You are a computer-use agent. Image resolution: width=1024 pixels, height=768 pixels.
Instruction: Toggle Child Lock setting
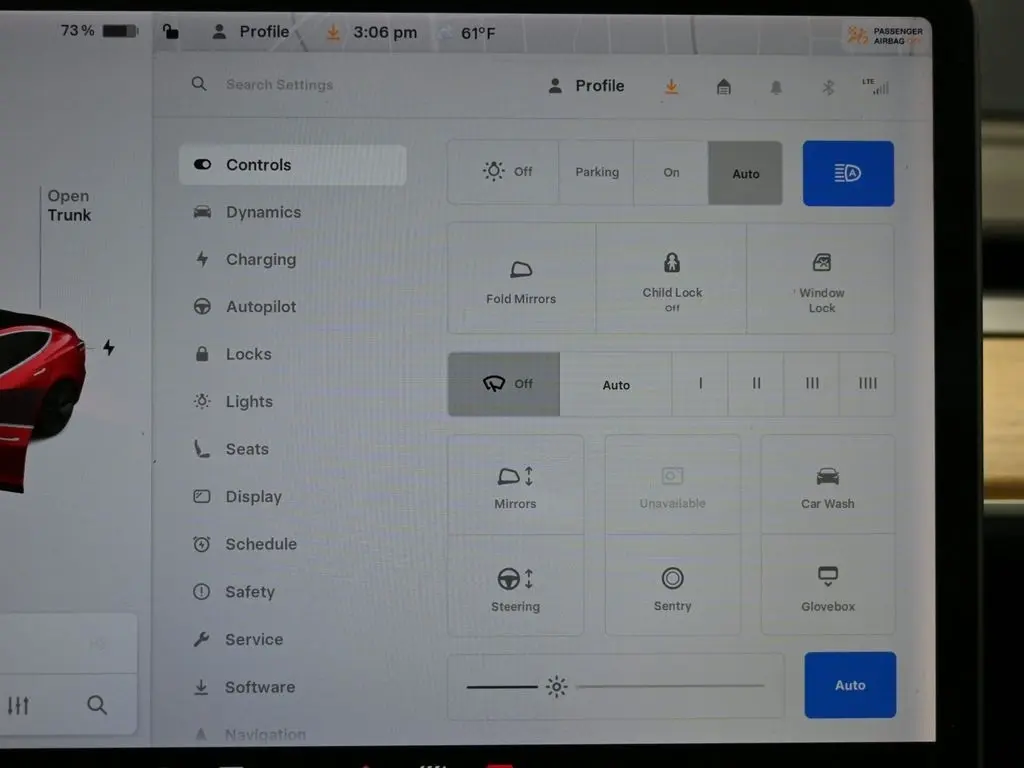pos(672,280)
